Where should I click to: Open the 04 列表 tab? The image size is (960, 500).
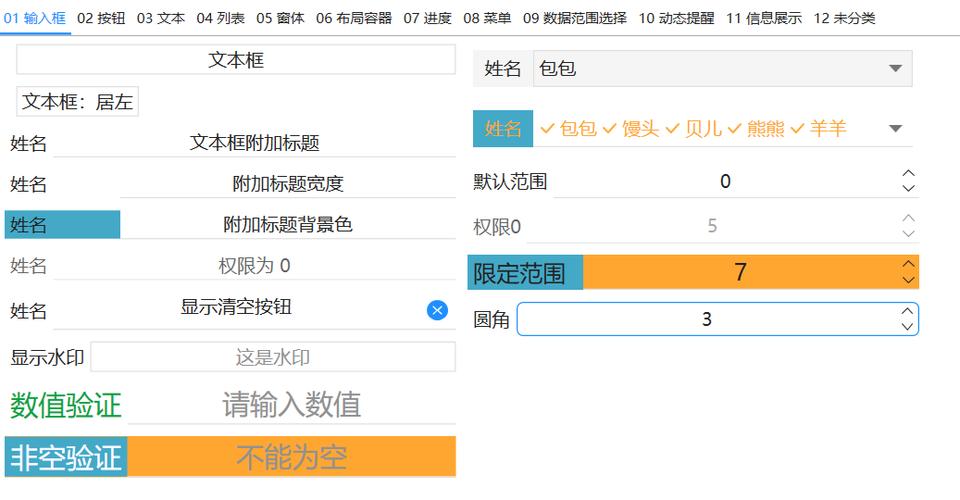click(220, 18)
